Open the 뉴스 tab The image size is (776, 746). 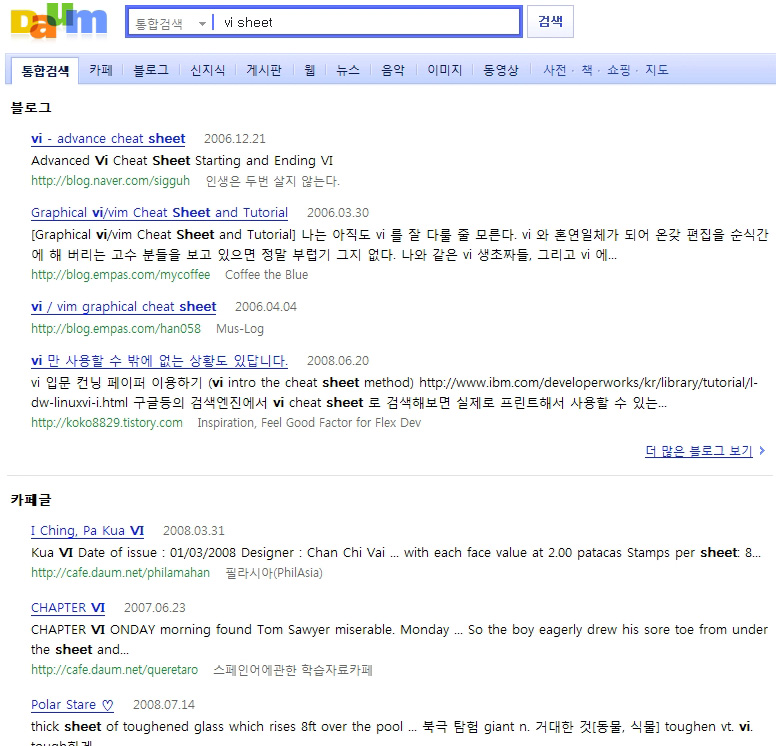coord(348,70)
